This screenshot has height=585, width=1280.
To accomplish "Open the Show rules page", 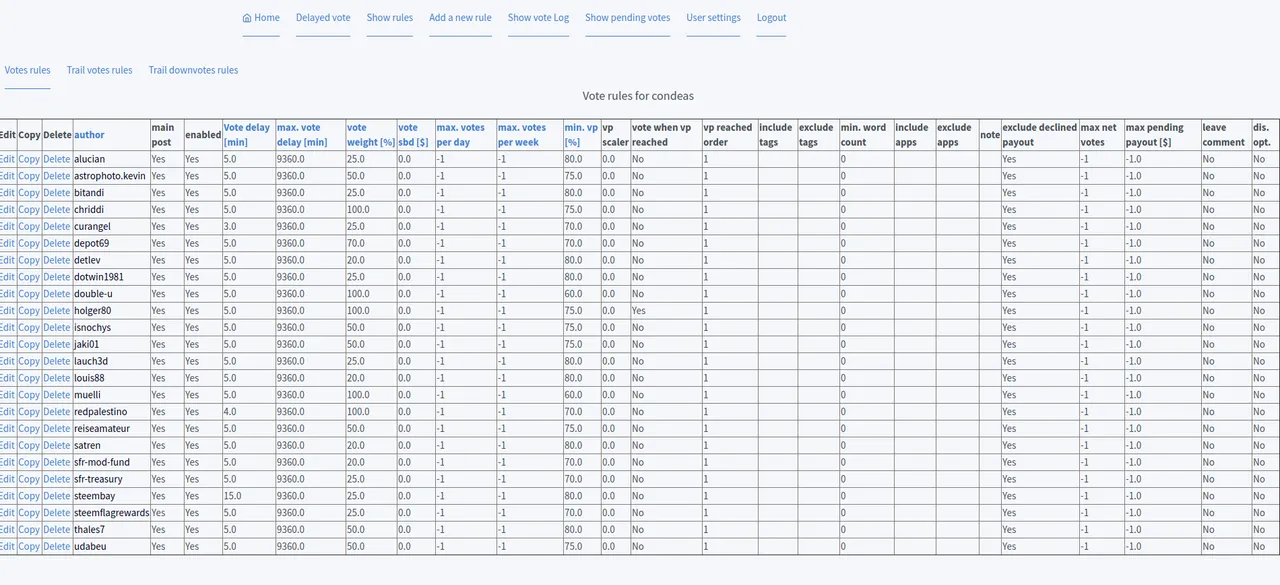I will tap(390, 18).
